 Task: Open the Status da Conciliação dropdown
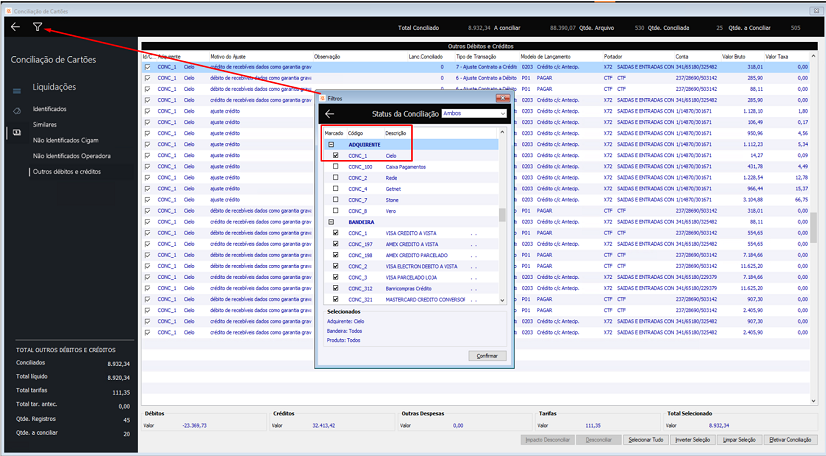click(x=503, y=113)
